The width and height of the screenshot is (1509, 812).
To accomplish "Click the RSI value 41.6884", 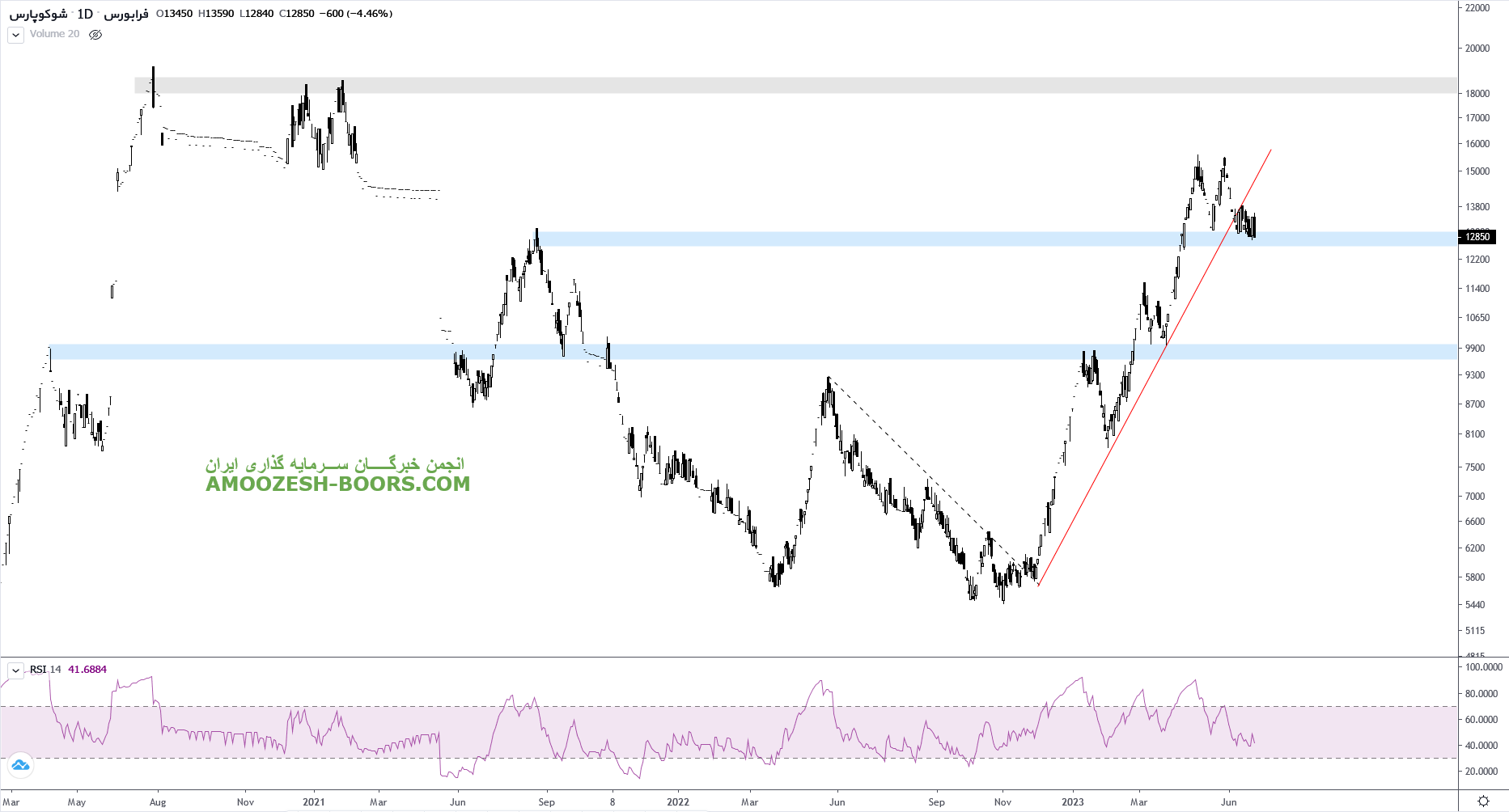I will (x=87, y=670).
